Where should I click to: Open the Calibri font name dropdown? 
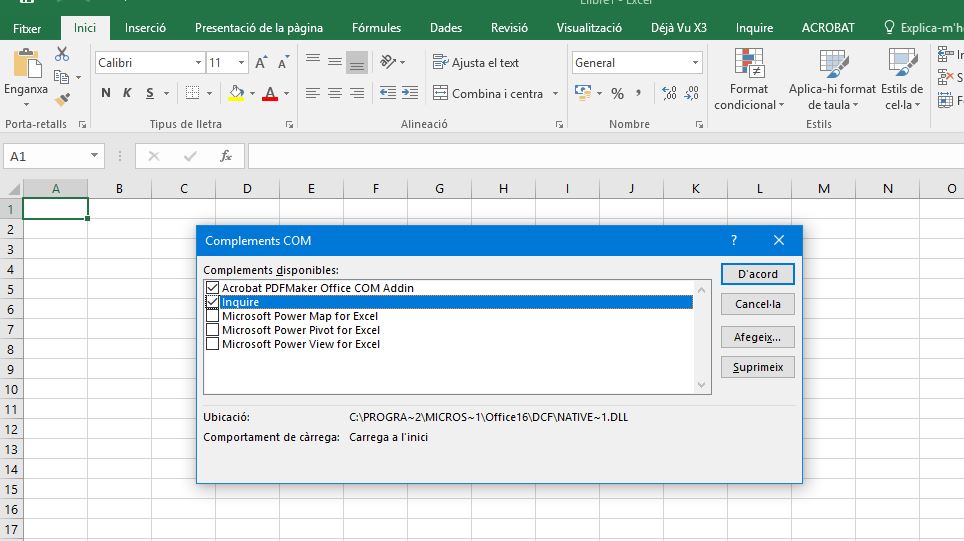point(198,63)
